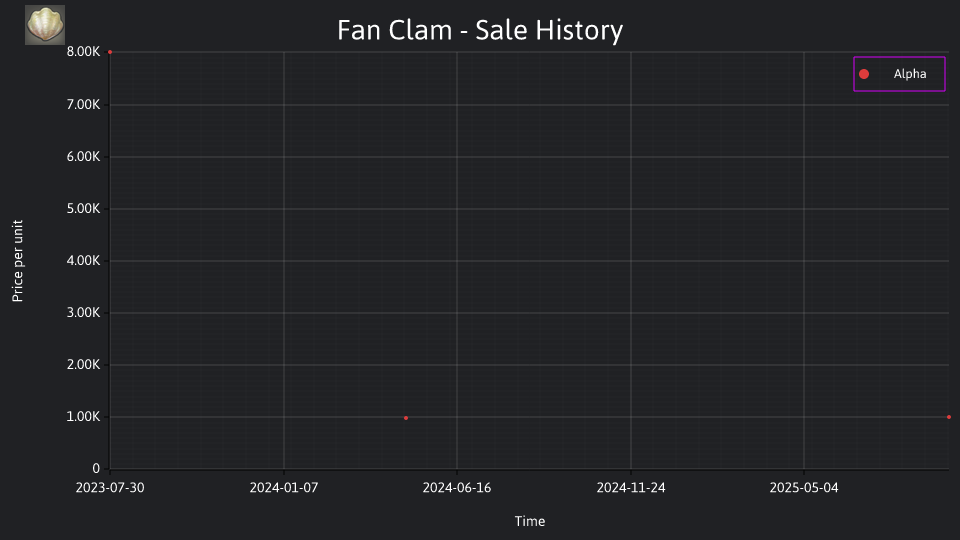Select the 1.00K data point at the far-right edge

(x=949, y=417)
